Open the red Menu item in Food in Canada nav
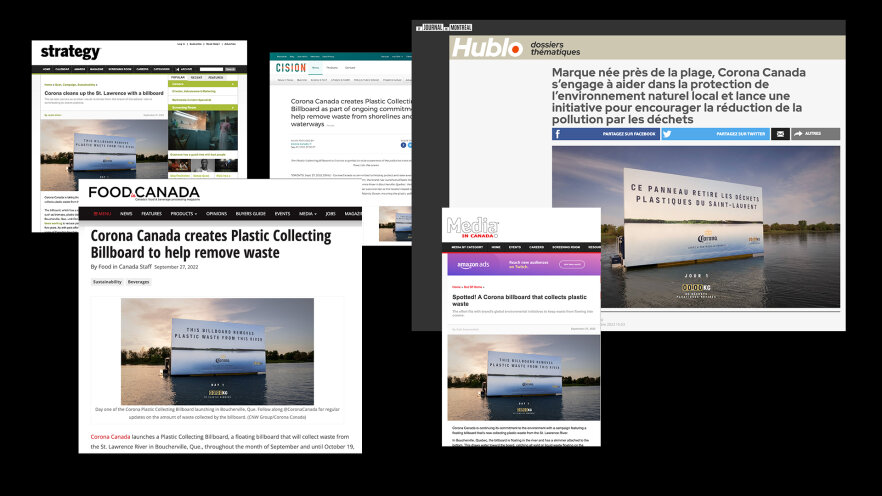Image resolution: width=882 pixels, height=496 pixels. click(x=102, y=214)
